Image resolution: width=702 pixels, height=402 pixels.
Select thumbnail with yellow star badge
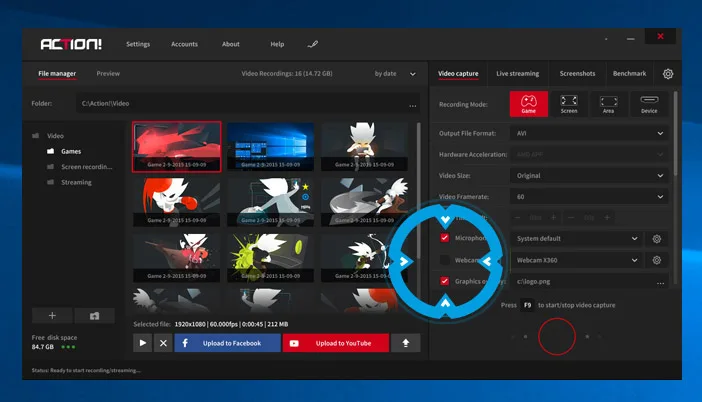tap(270, 201)
